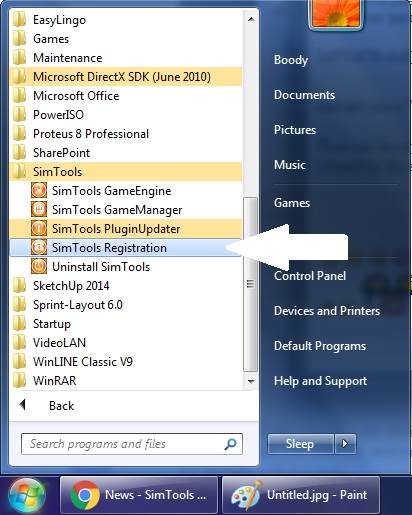Click the search magnifier icon

(x=230, y=444)
